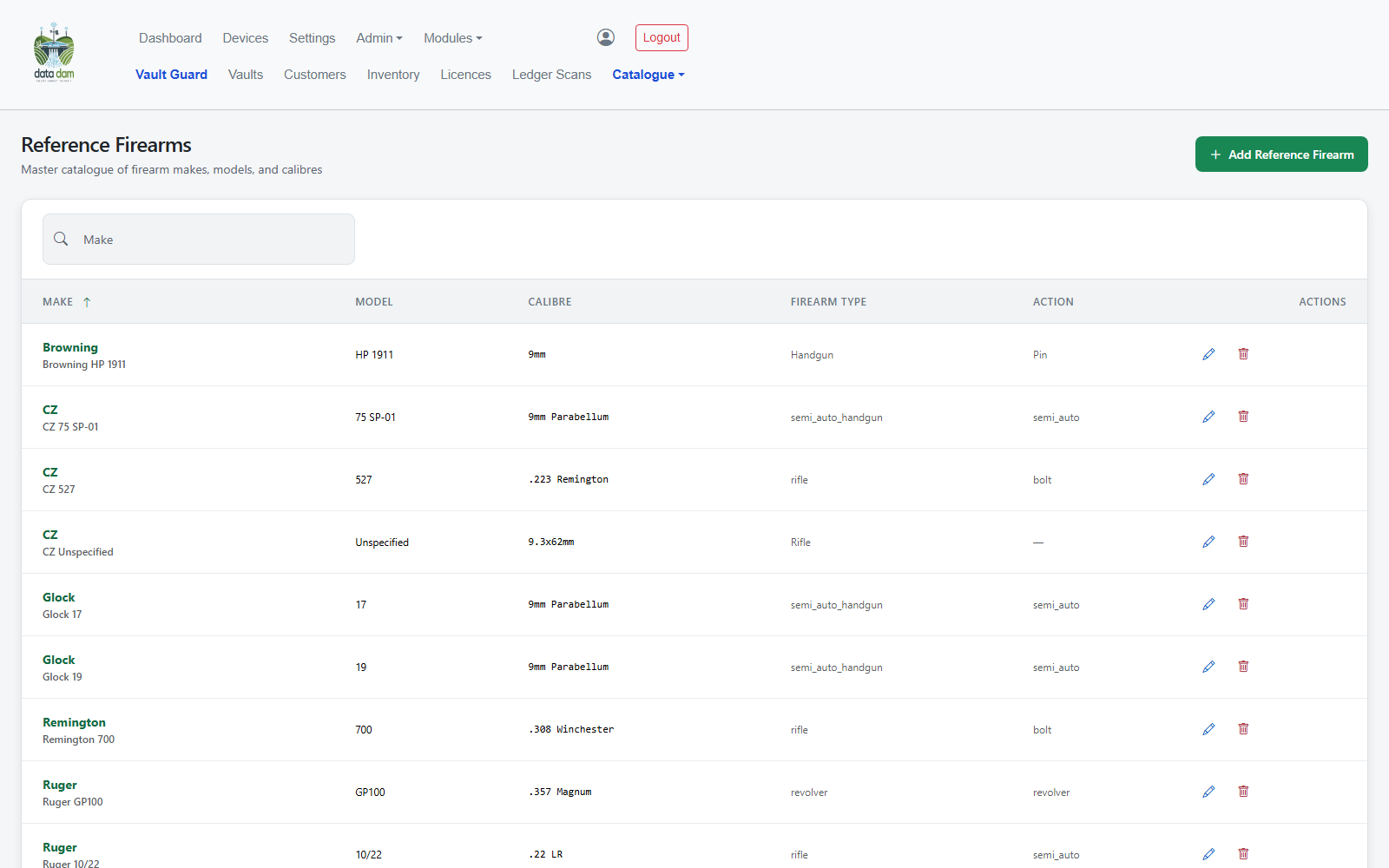Delete the Glock 19 entry
The width and height of the screenshot is (1389, 868).
(x=1243, y=667)
